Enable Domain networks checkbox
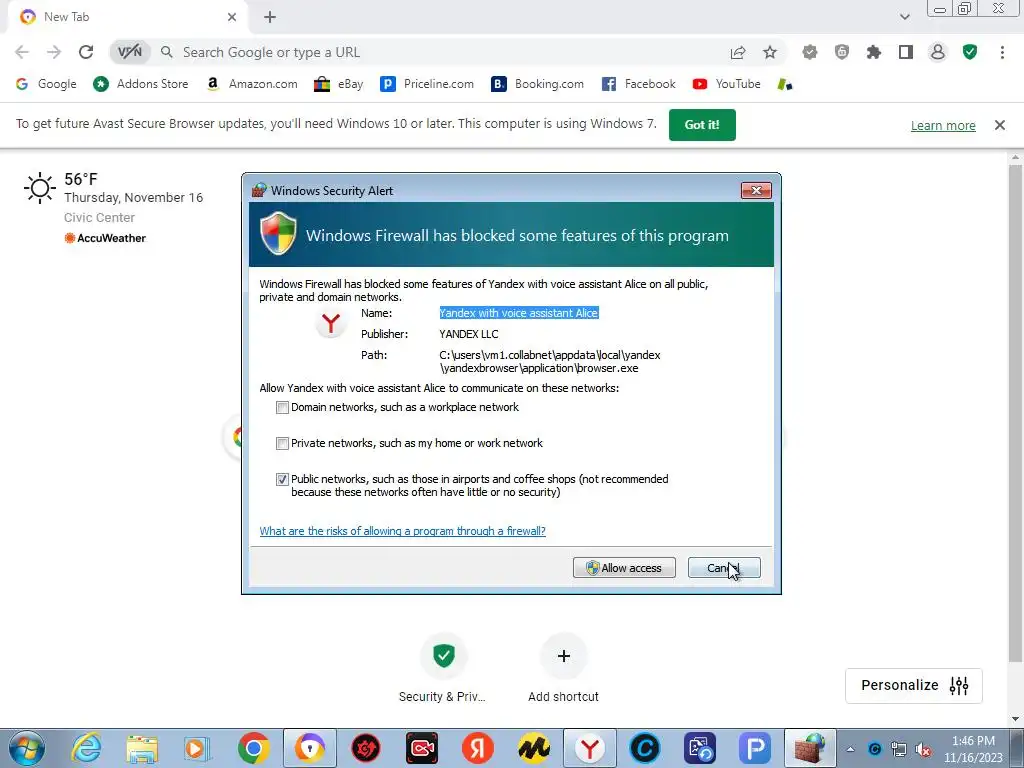This screenshot has height=768, width=1024. 282,408
